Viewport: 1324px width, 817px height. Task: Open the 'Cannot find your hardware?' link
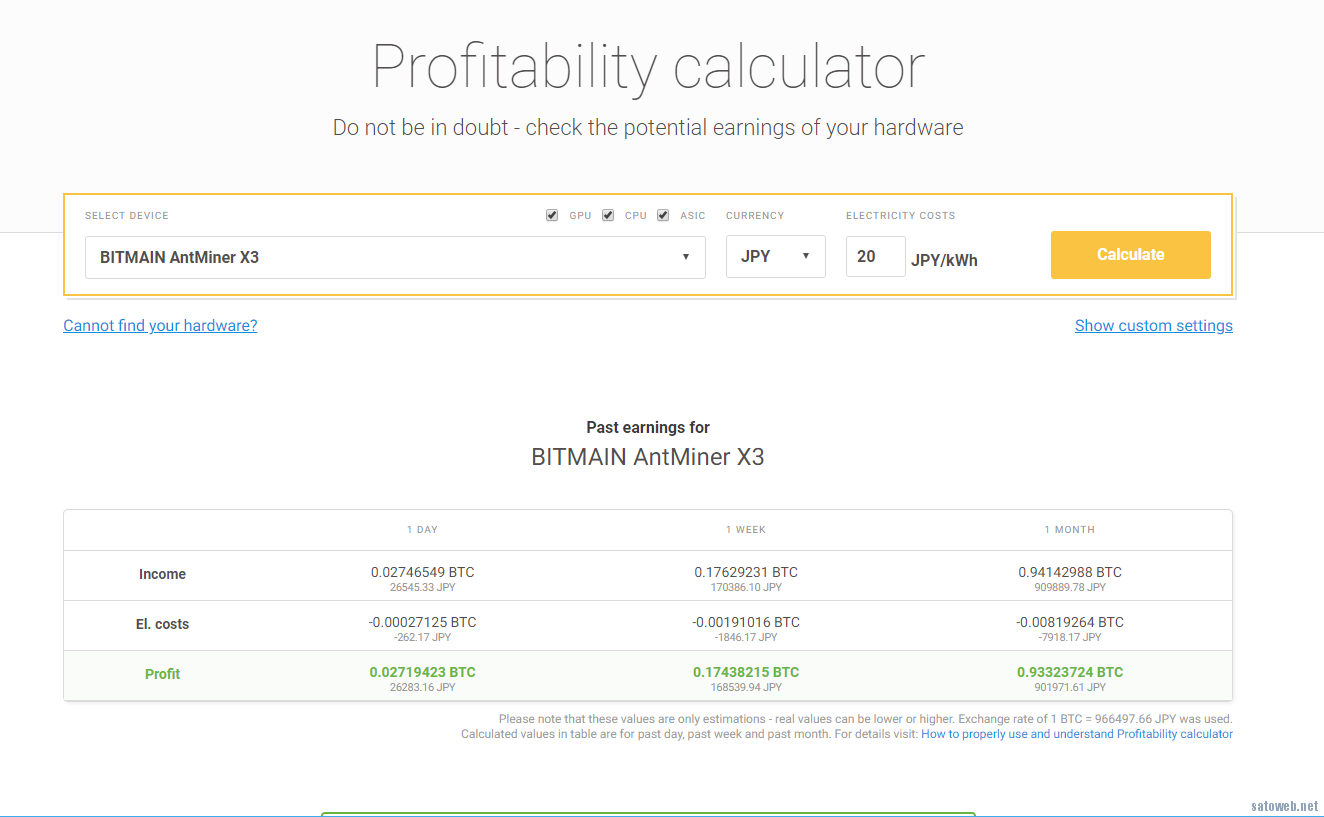pos(160,325)
